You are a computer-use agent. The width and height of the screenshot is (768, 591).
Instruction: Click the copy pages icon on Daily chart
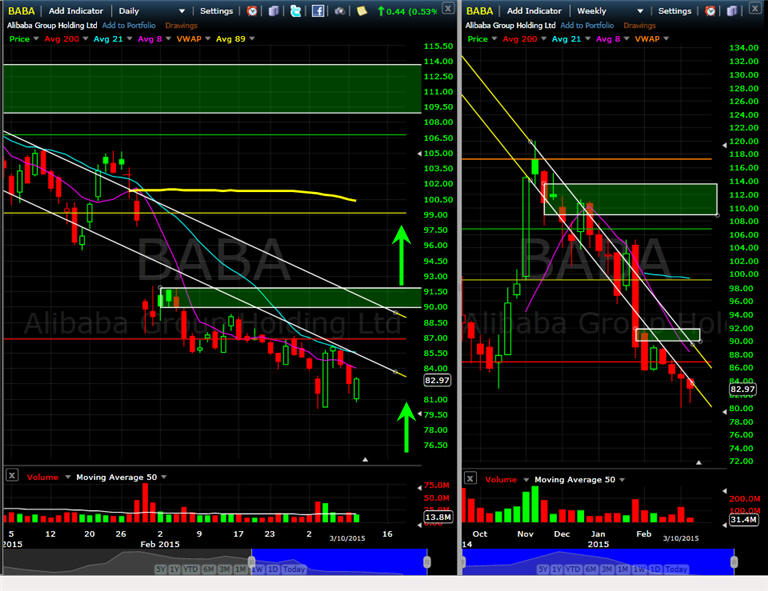coord(273,11)
